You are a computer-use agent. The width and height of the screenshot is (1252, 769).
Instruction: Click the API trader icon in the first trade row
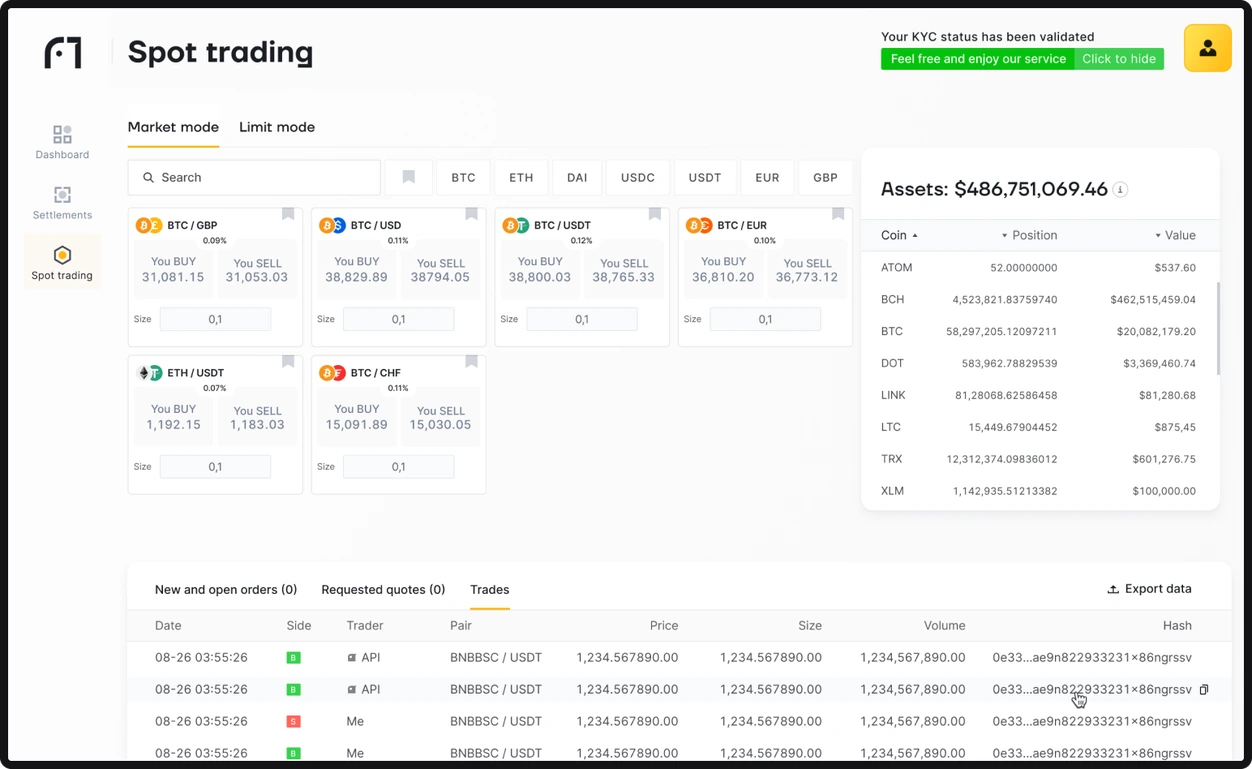351,658
